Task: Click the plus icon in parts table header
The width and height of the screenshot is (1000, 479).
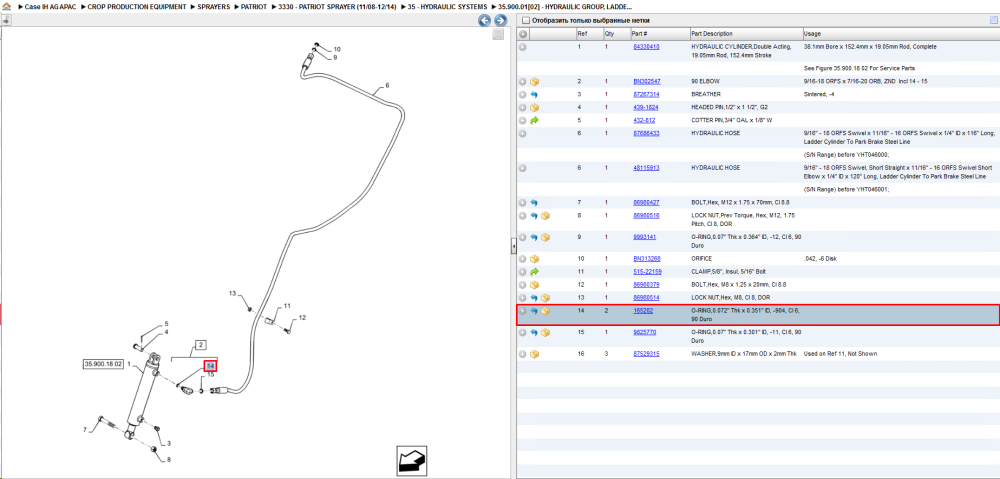Action: 522,33
